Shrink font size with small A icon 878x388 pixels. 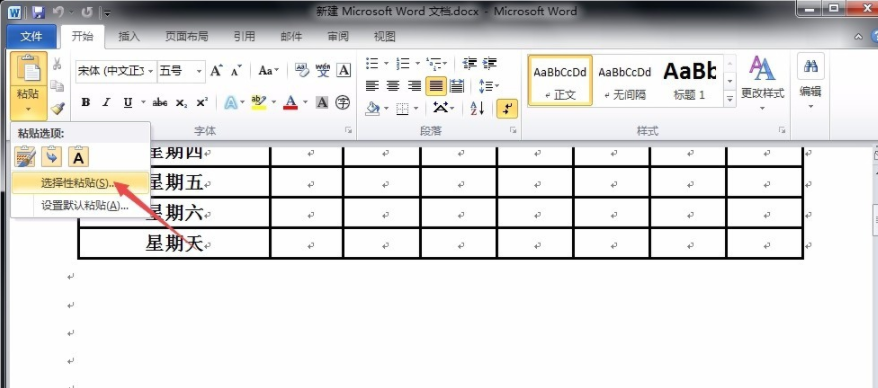tap(236, 71)
